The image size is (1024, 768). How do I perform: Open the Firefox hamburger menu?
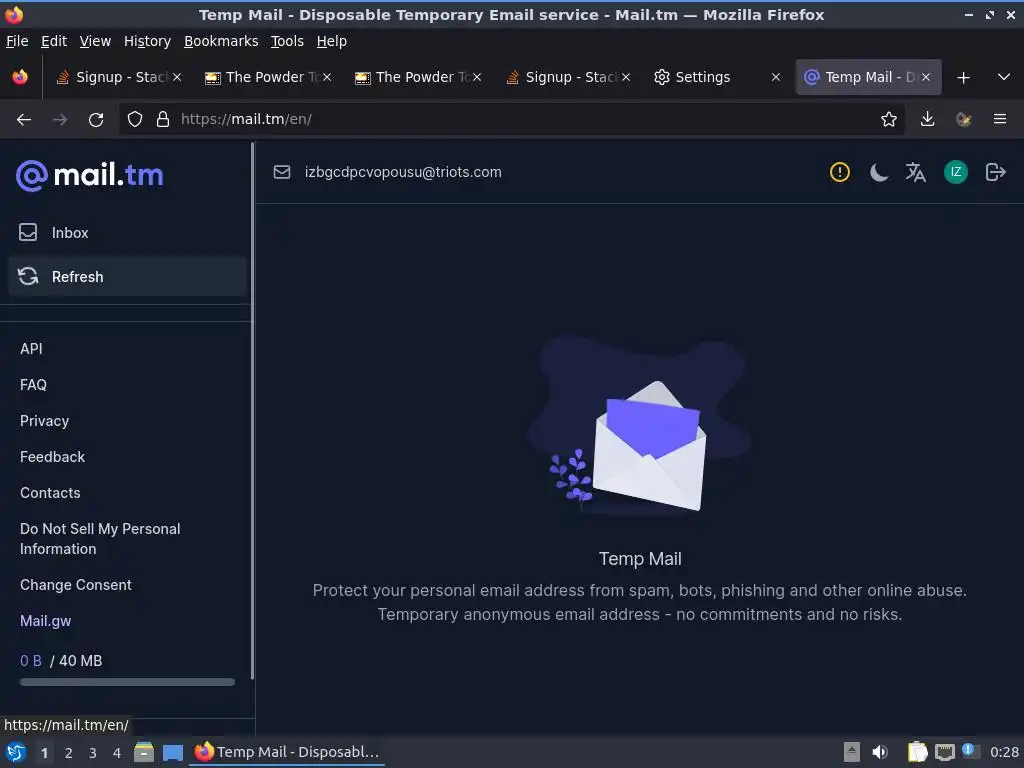999,119
